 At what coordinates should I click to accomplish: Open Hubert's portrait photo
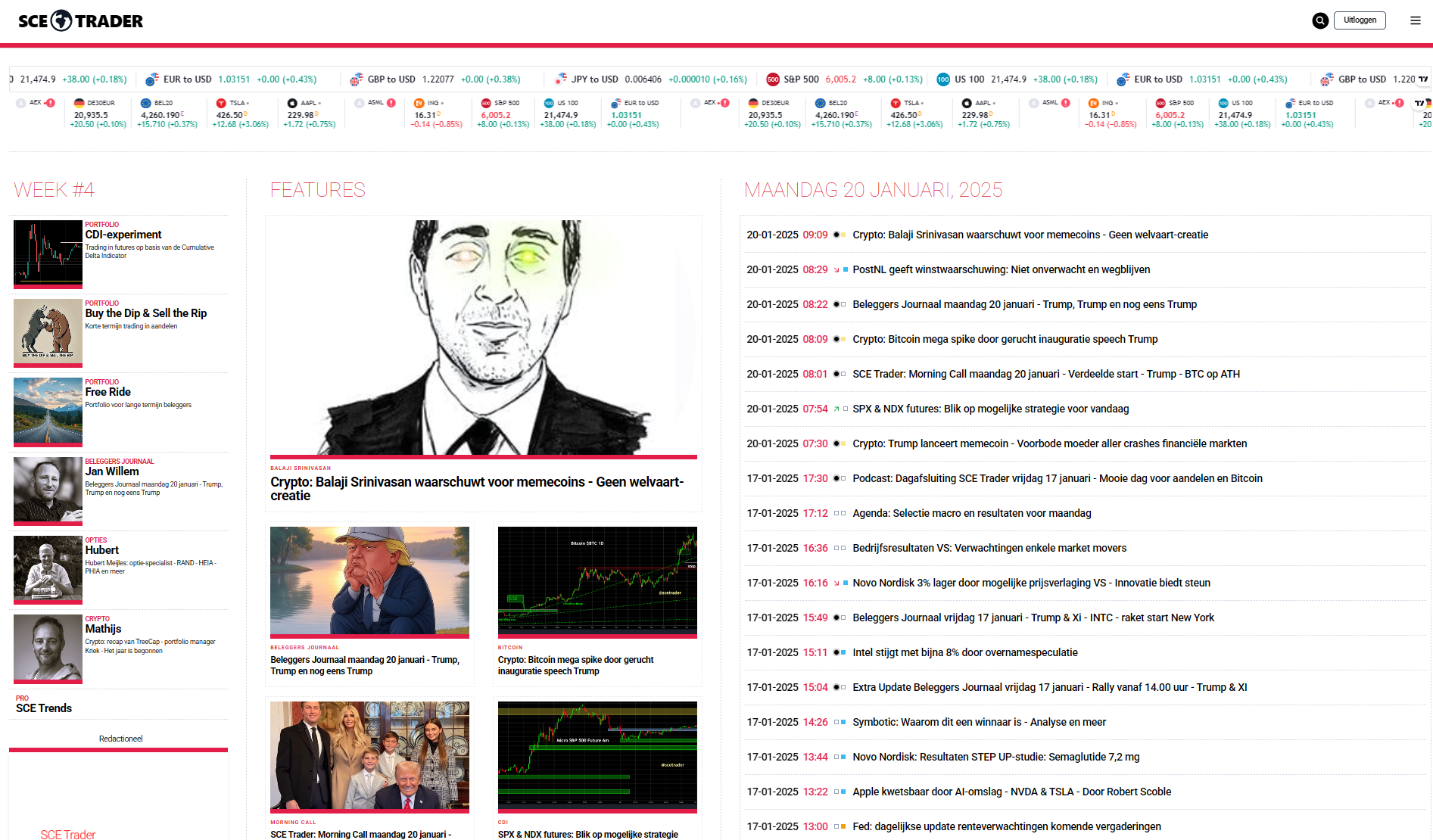point(48,568)
